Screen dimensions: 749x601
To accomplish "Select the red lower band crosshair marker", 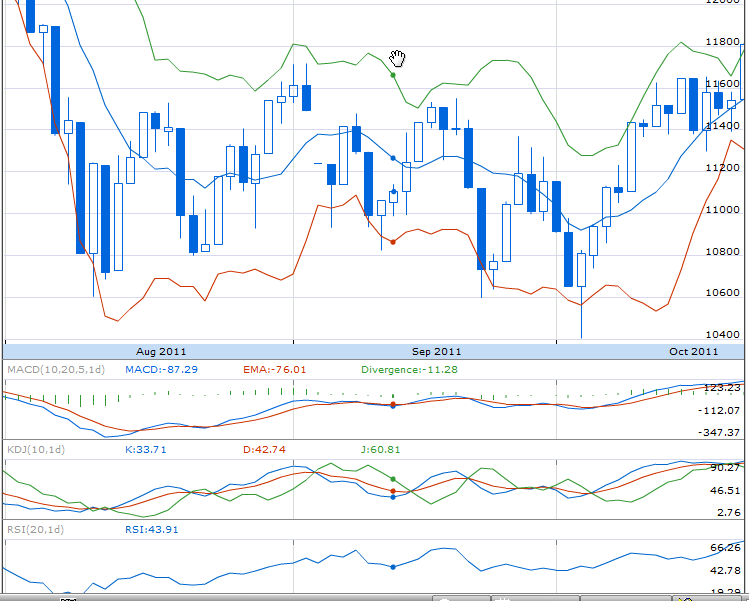I will point(393,242).
